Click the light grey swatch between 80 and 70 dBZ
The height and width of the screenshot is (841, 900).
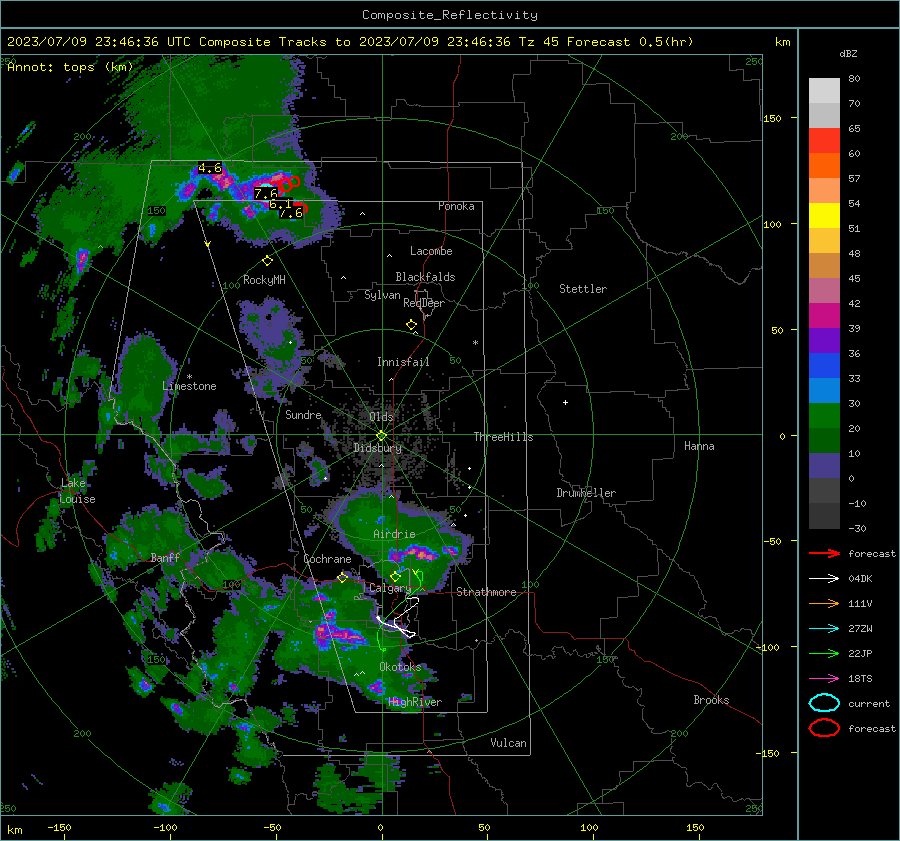[824, 91]
